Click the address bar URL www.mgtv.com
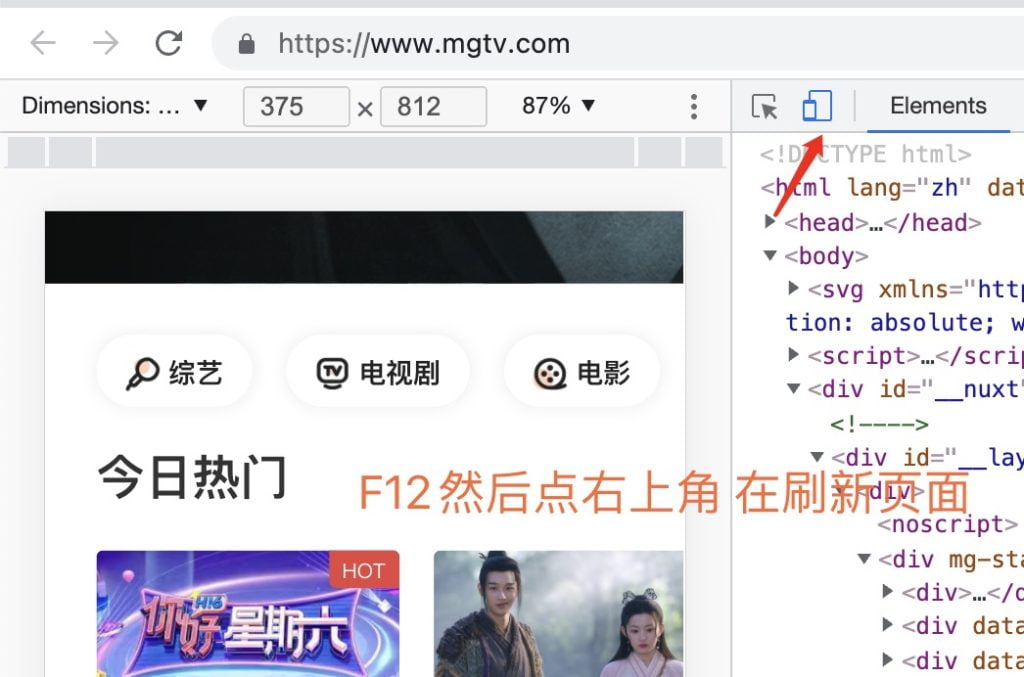1024x677 pixels. point(424,44)
